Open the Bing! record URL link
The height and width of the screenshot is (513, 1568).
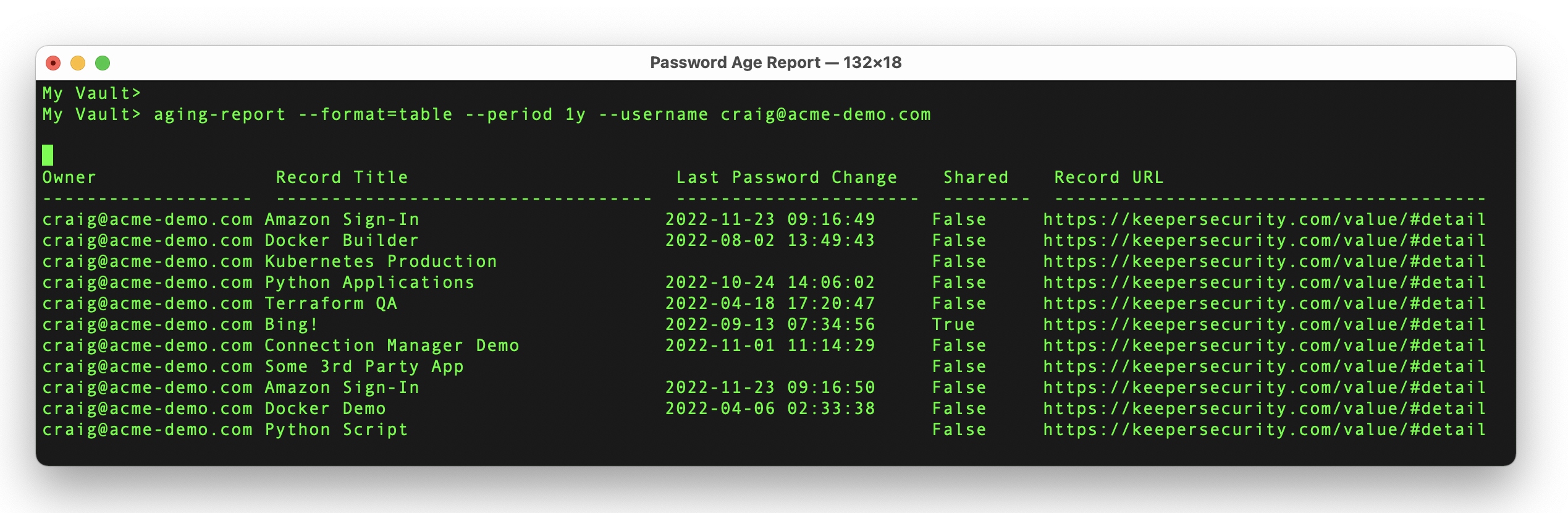1264,324
